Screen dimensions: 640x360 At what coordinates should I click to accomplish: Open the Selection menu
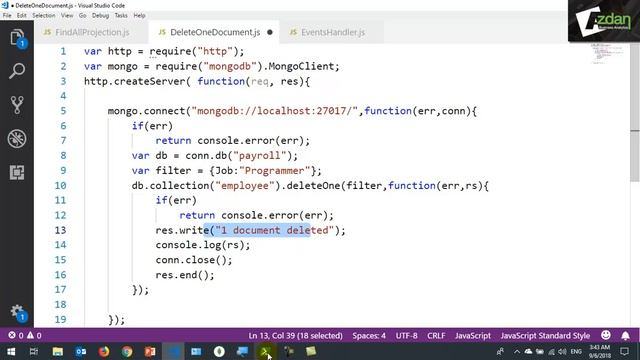click(x=44, y=16)
